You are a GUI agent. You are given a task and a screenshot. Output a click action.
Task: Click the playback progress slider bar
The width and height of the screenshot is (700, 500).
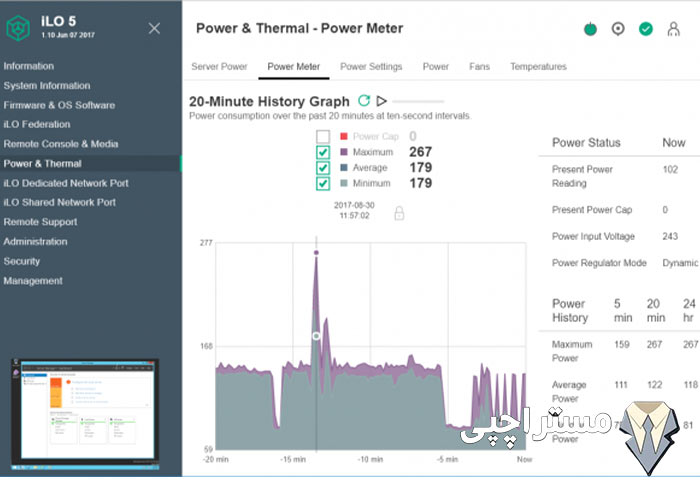pos(418,102)
